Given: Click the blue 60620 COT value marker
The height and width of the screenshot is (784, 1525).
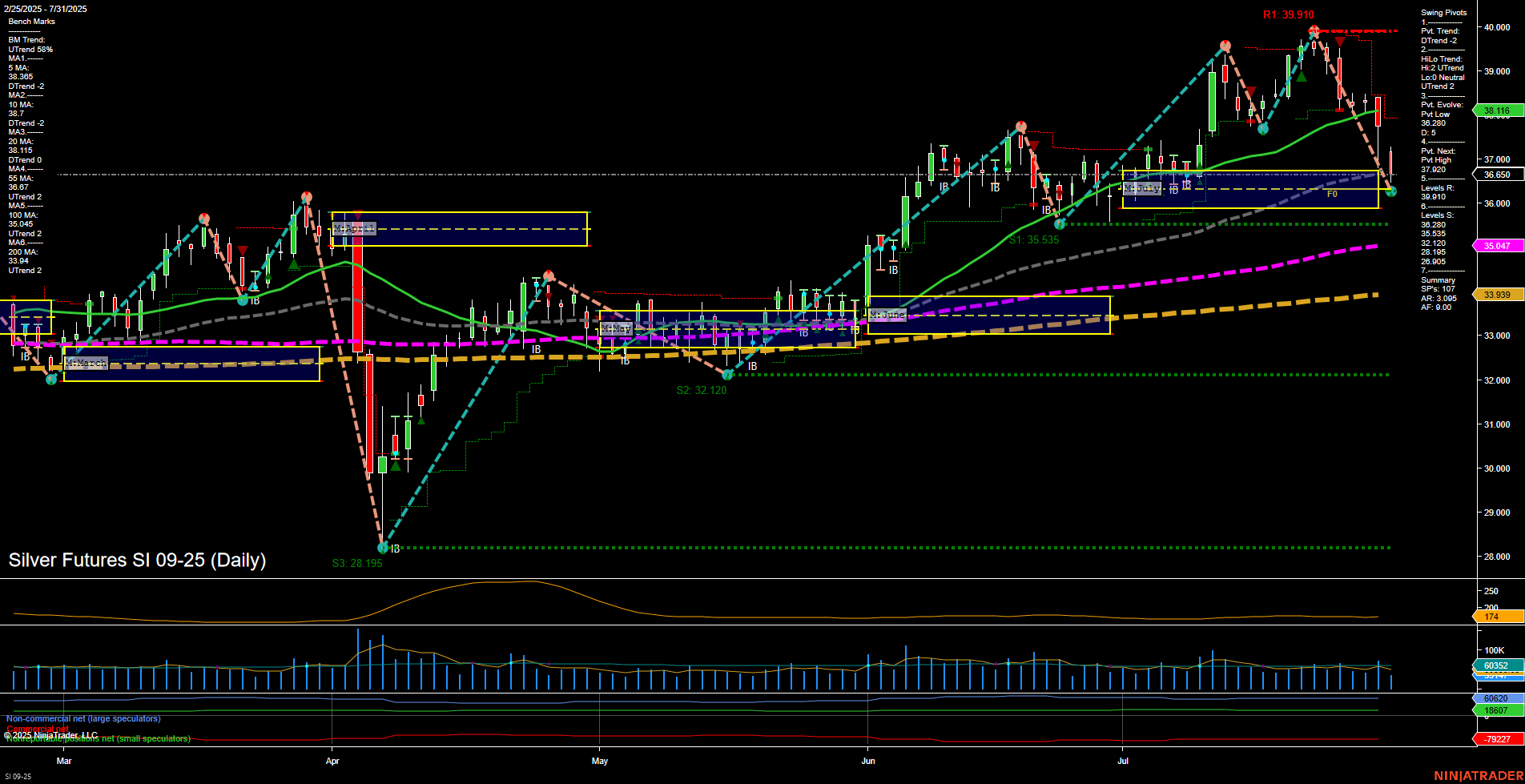Looking at the screenshot, I should [1497, 698].
